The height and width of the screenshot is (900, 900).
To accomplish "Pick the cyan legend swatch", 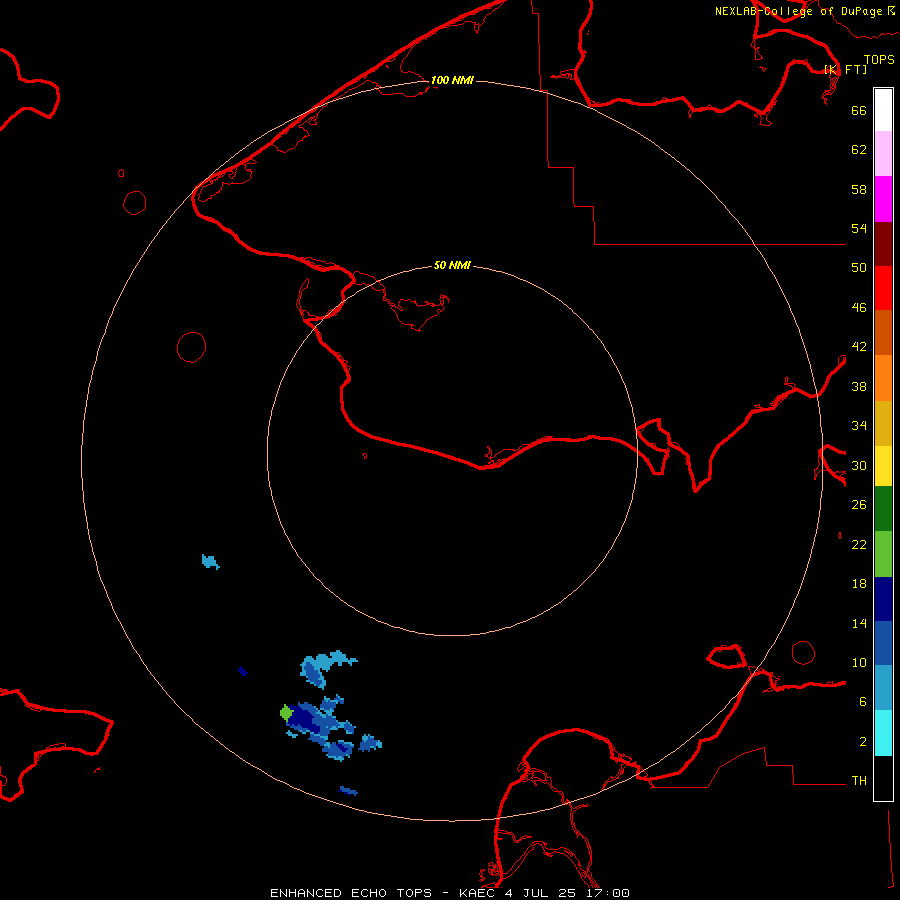I will [x=883, y=733].
